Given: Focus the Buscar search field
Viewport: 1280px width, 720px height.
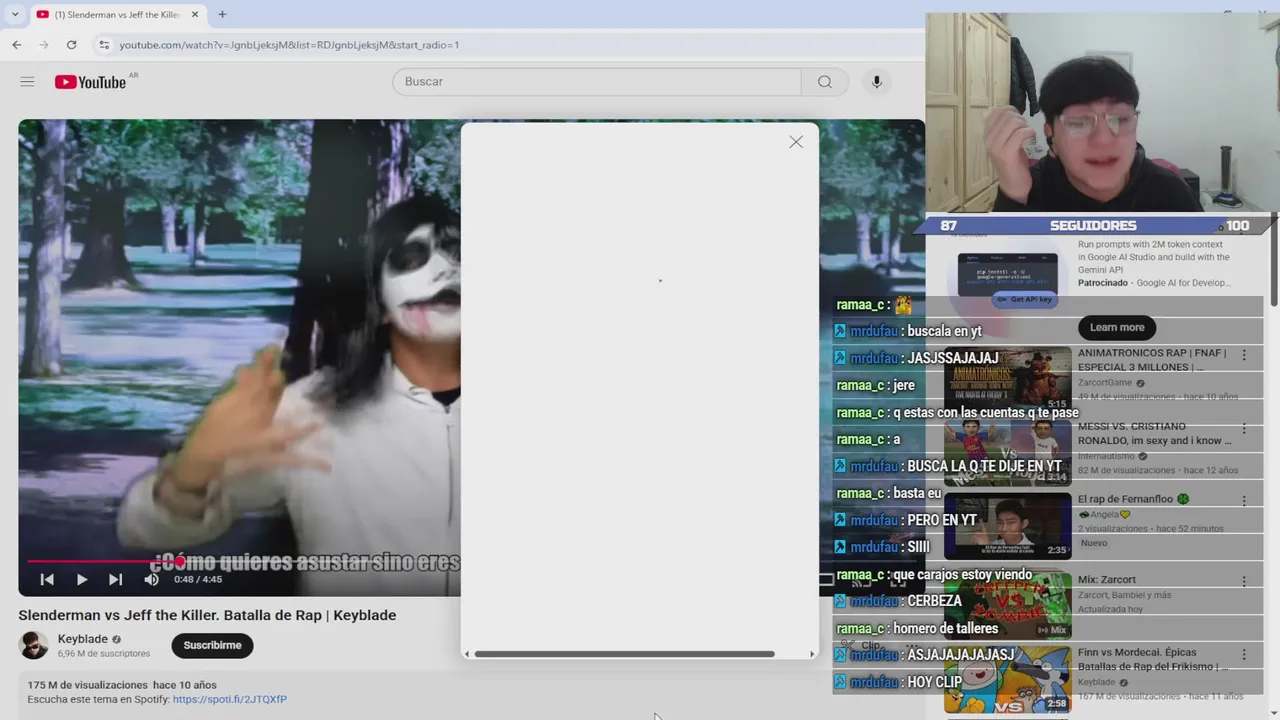Looking at the screenshot, I should tap(597, 82).
